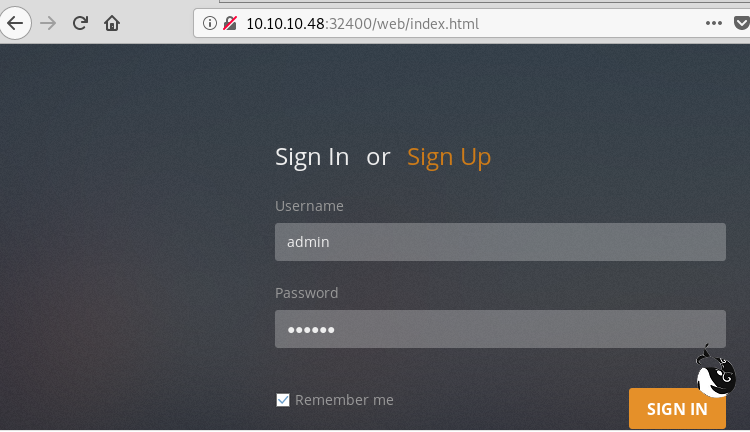Click the Password field label
This screenshot has width=750, height=432.
coord(306,293)
